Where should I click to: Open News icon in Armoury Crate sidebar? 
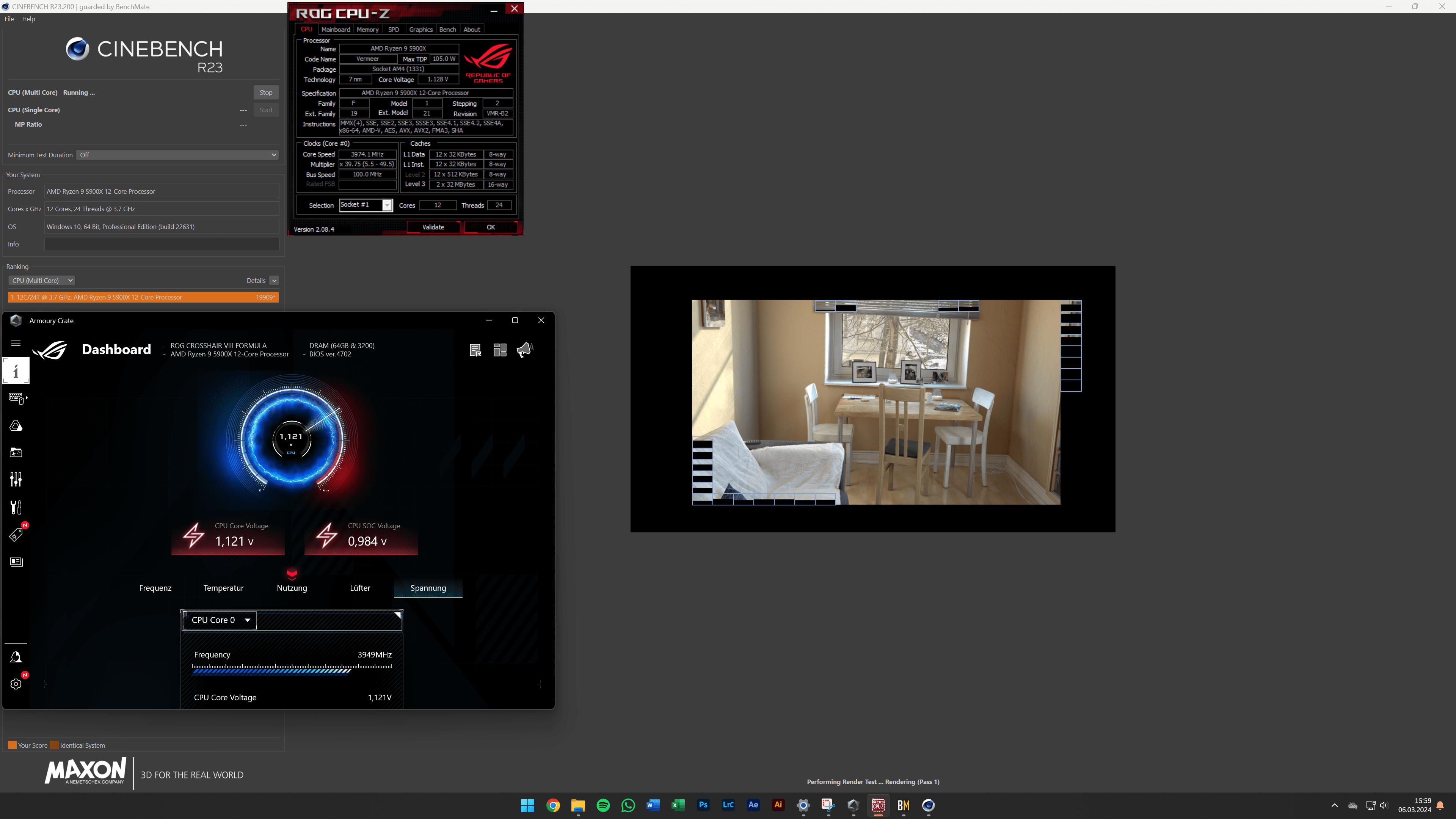16,562
